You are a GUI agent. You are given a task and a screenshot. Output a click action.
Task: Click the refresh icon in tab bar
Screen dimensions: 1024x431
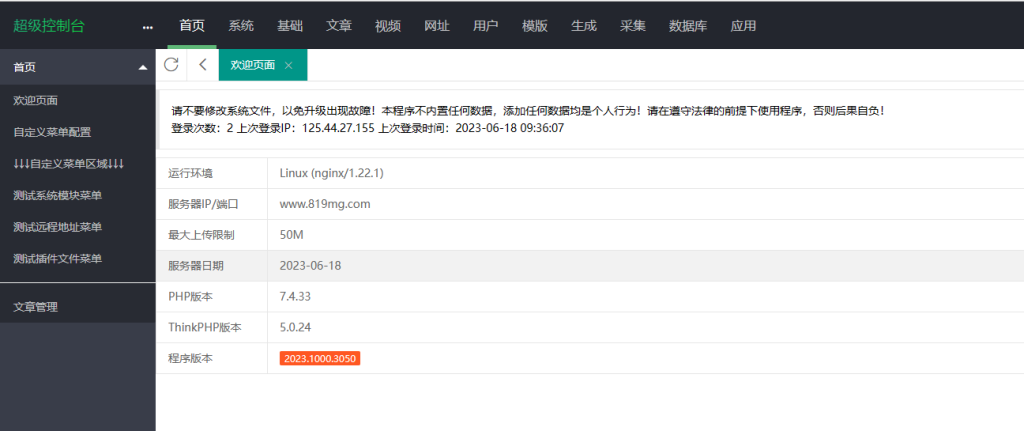point(171,65)
